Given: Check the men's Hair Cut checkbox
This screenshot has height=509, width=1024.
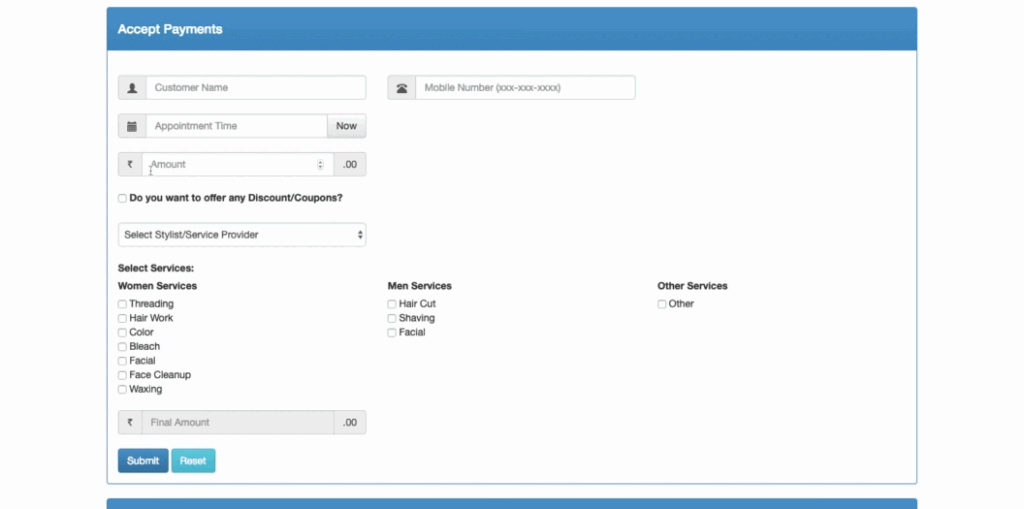Looking at the screenshot, I should pos(392,304).
